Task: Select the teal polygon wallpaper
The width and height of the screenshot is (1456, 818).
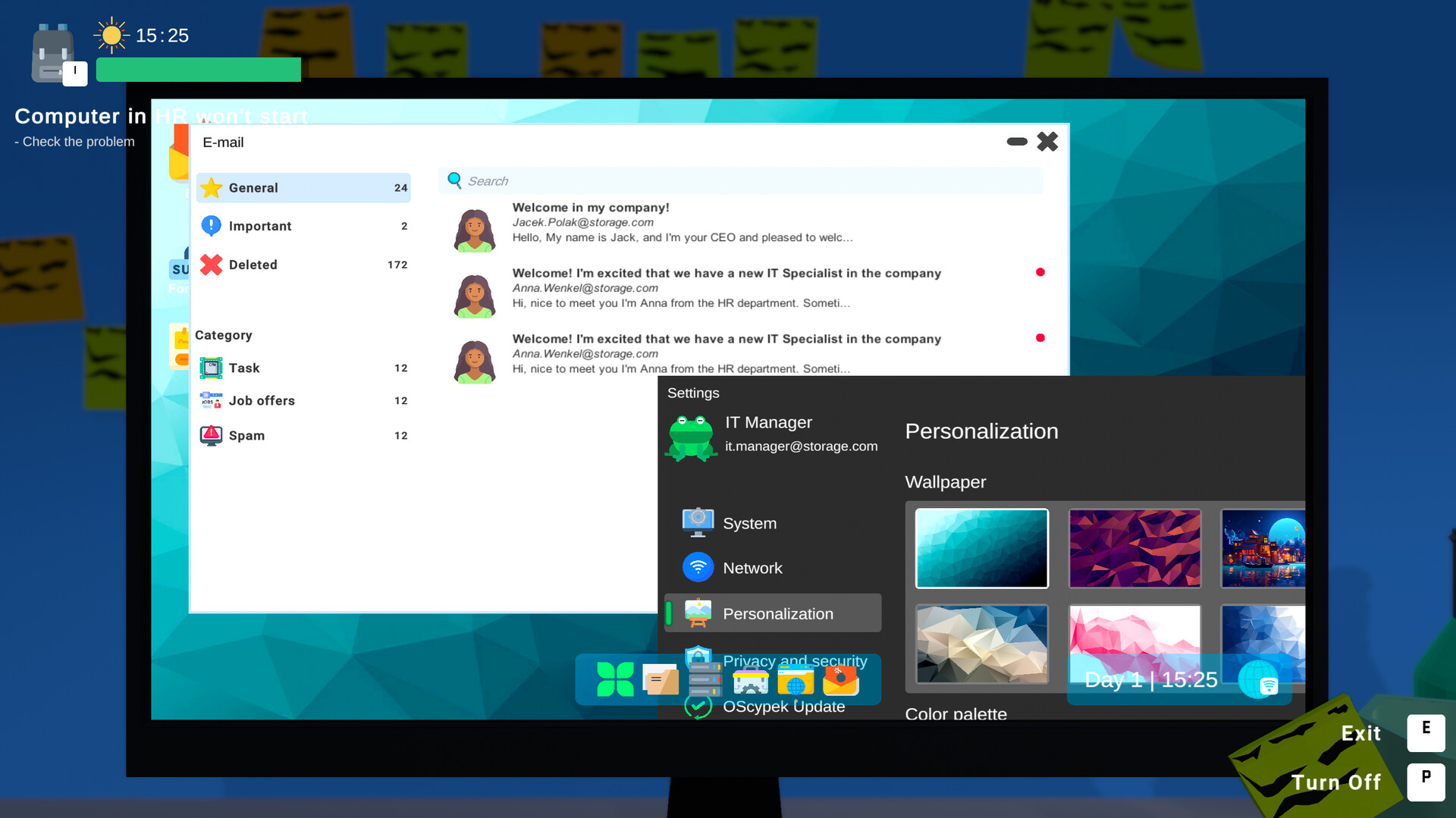Action: (x=981, y=548)
